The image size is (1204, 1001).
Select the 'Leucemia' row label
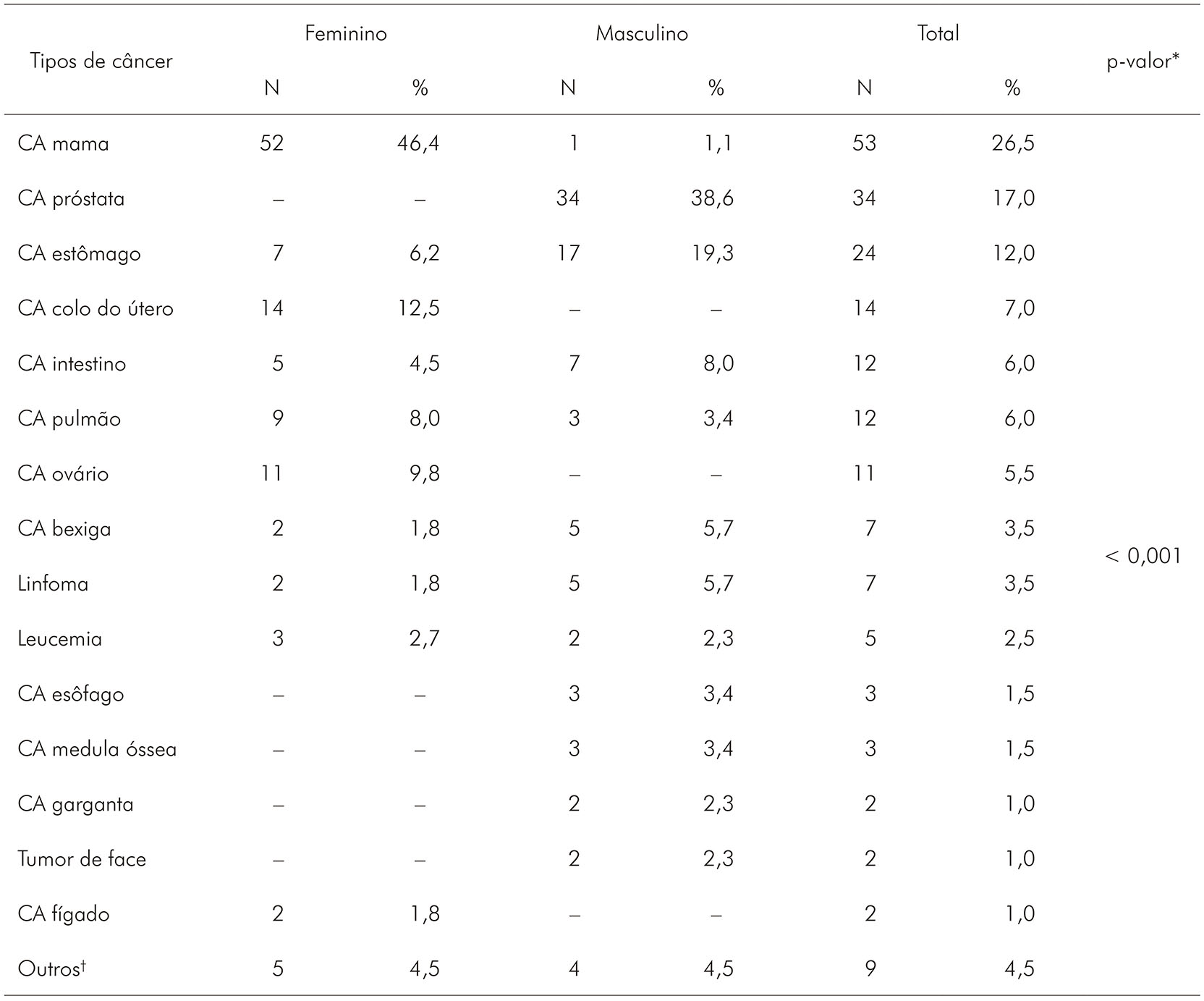(60, 639)
